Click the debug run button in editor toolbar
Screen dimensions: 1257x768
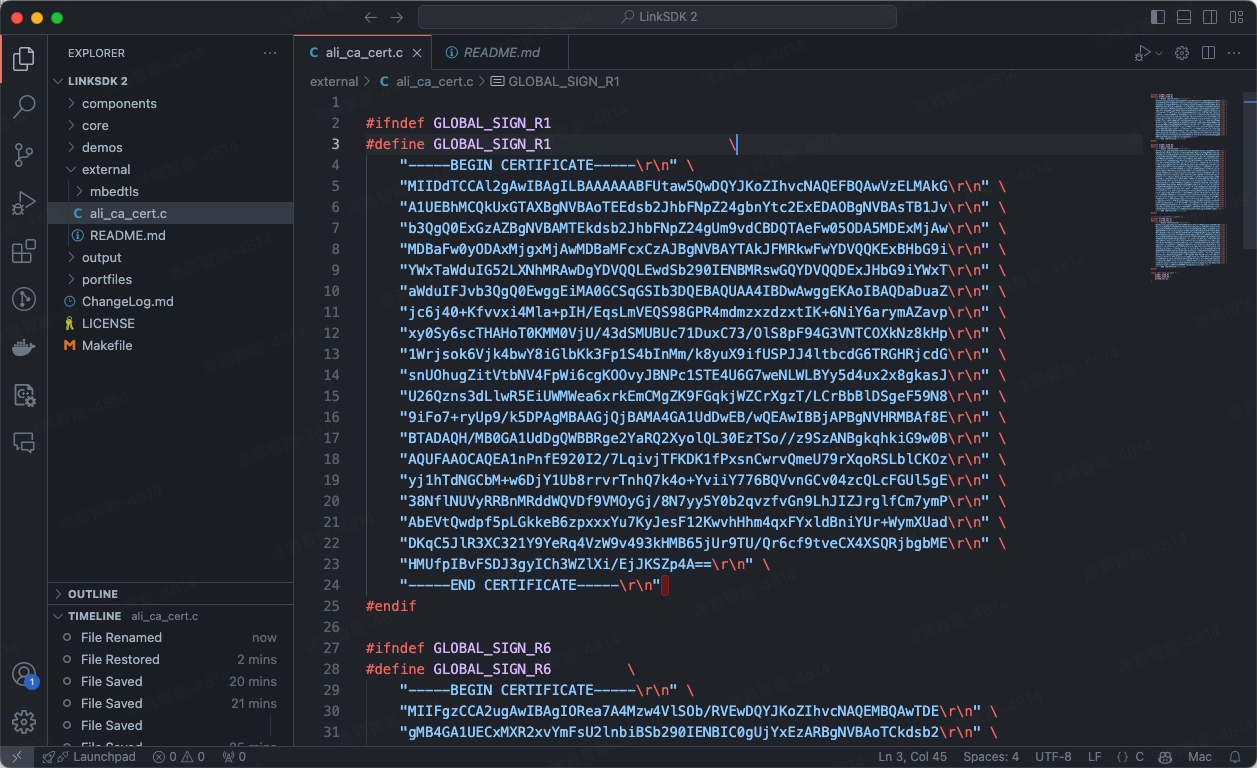click(x=1142, y=53)
